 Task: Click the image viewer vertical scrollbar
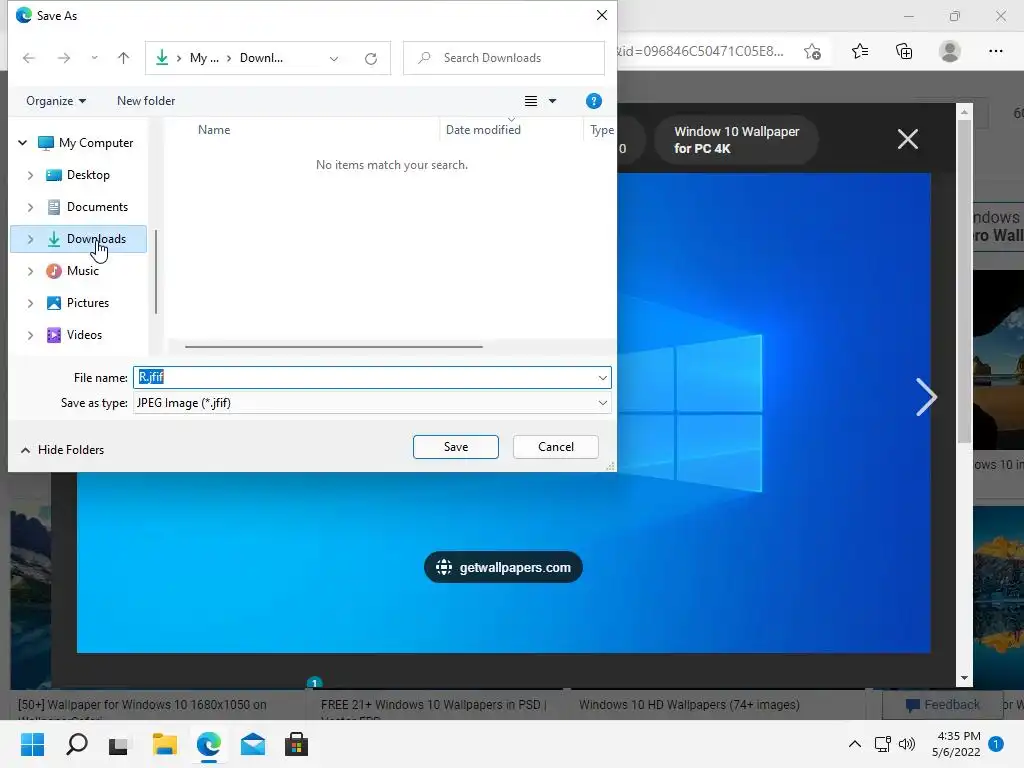(964, 281)
